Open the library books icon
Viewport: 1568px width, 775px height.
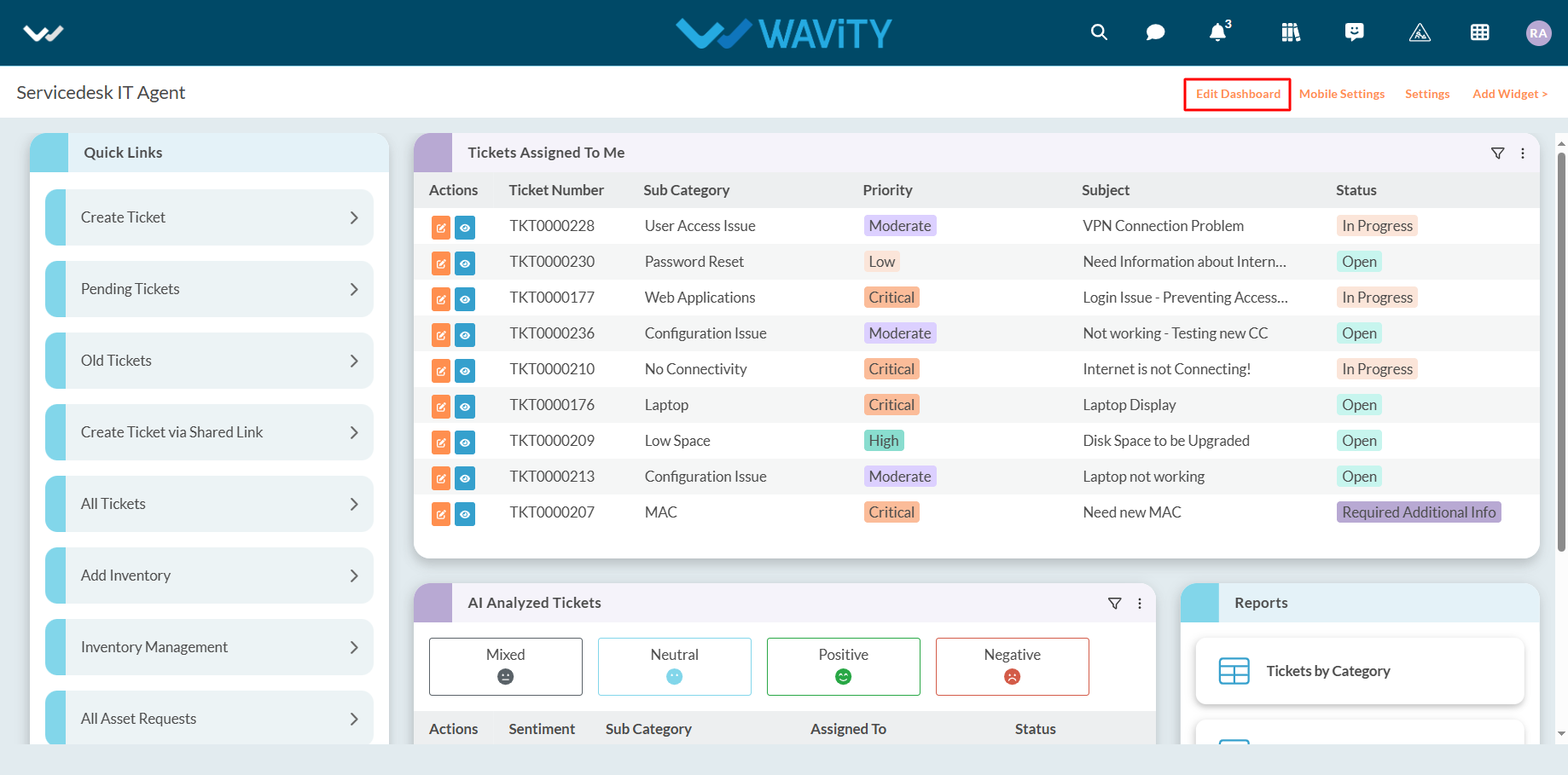pos(1291,32)
